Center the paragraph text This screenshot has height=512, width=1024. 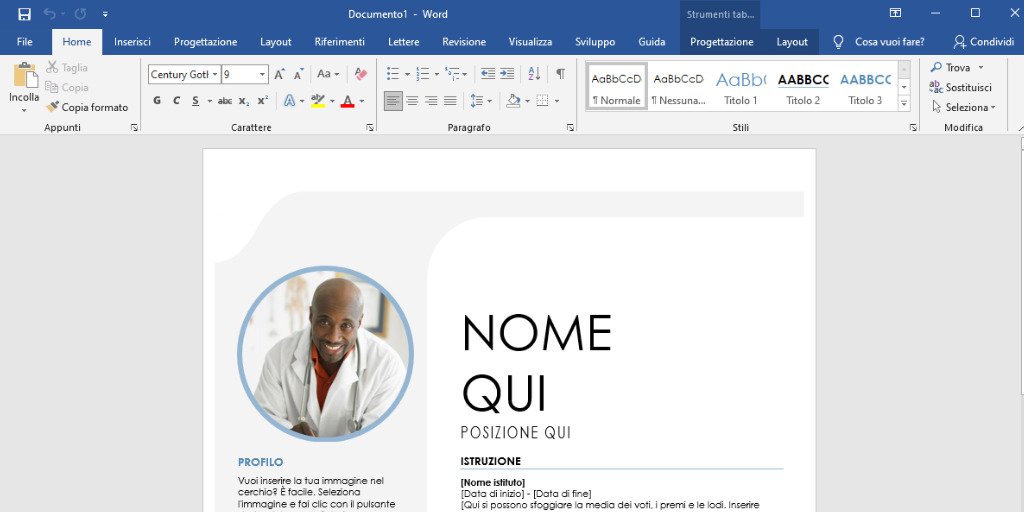(x=412, y=101)
